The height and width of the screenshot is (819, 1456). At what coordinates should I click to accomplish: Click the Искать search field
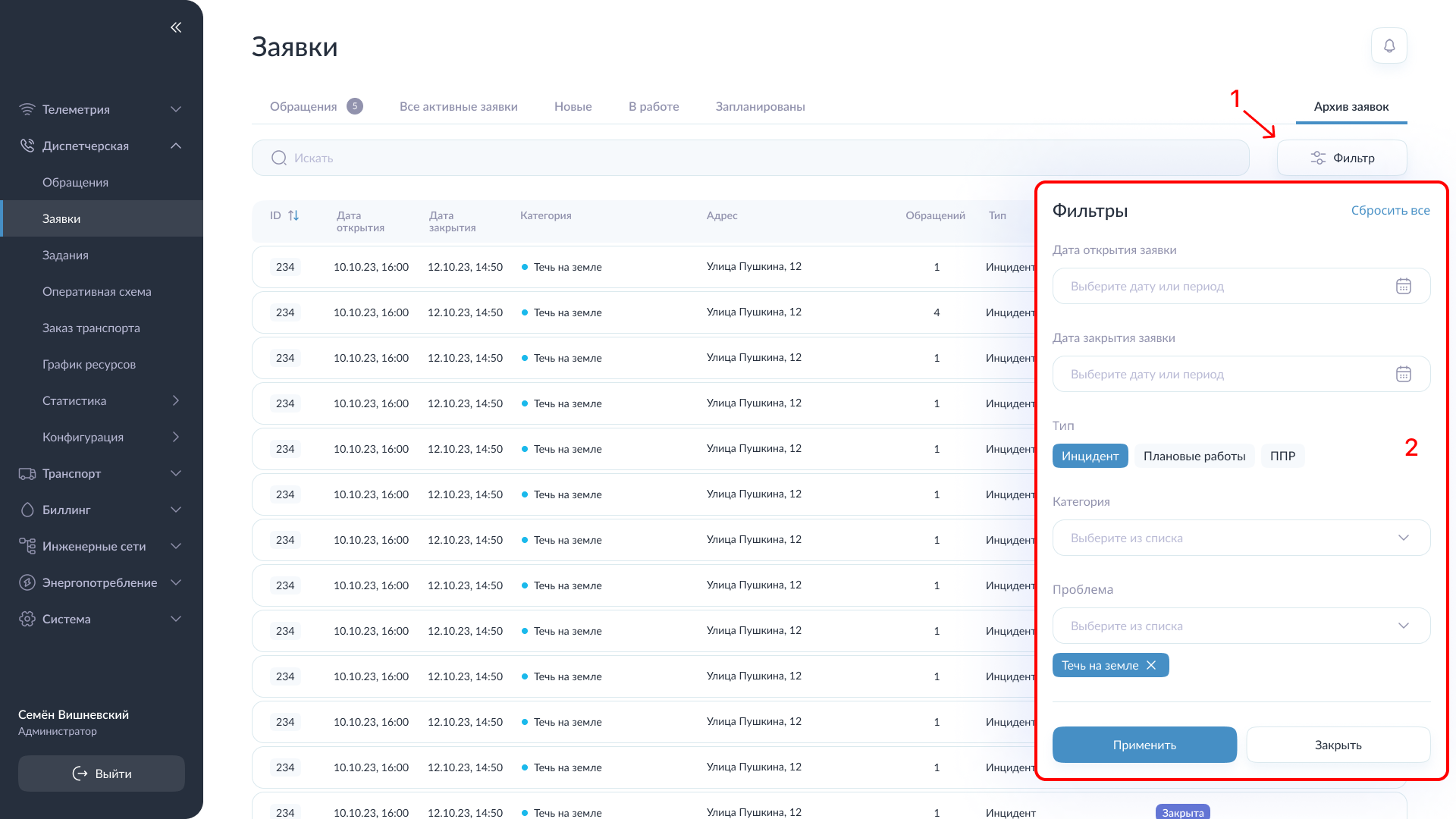[x=749, y=158]
